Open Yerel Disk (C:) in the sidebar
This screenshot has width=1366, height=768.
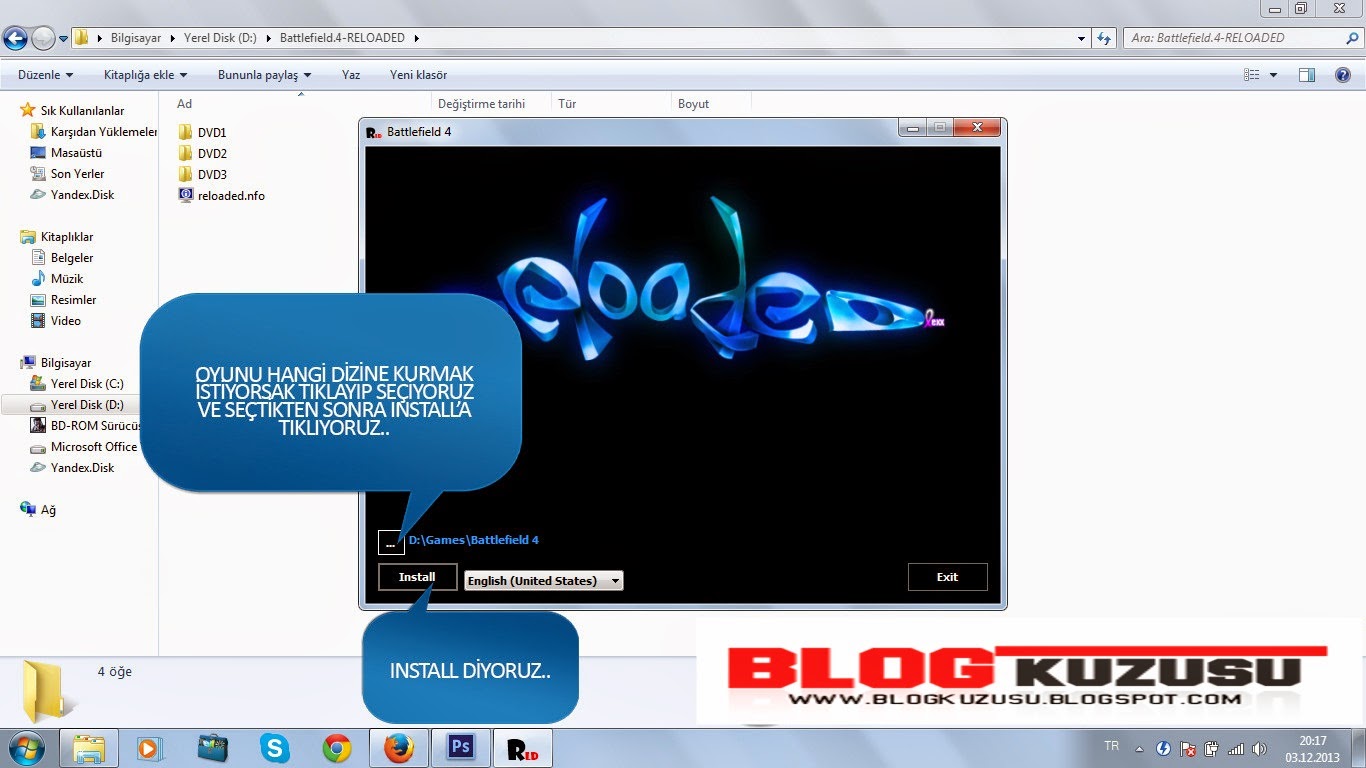tap(77, 384)
